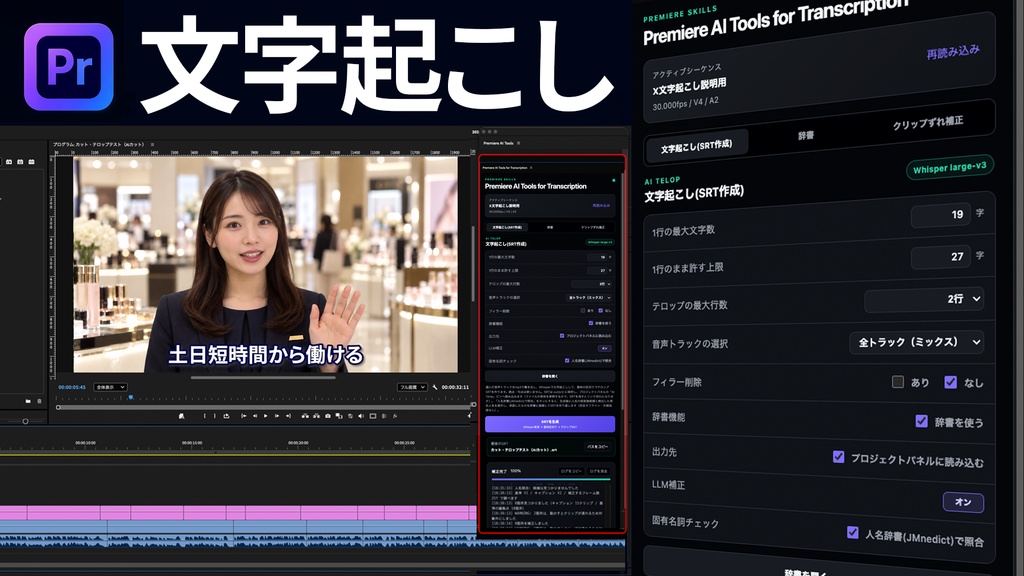This screenshot has width=1024, height=576.
Task: Select small panel's 辞書 tab
Action: coord(550,227)
